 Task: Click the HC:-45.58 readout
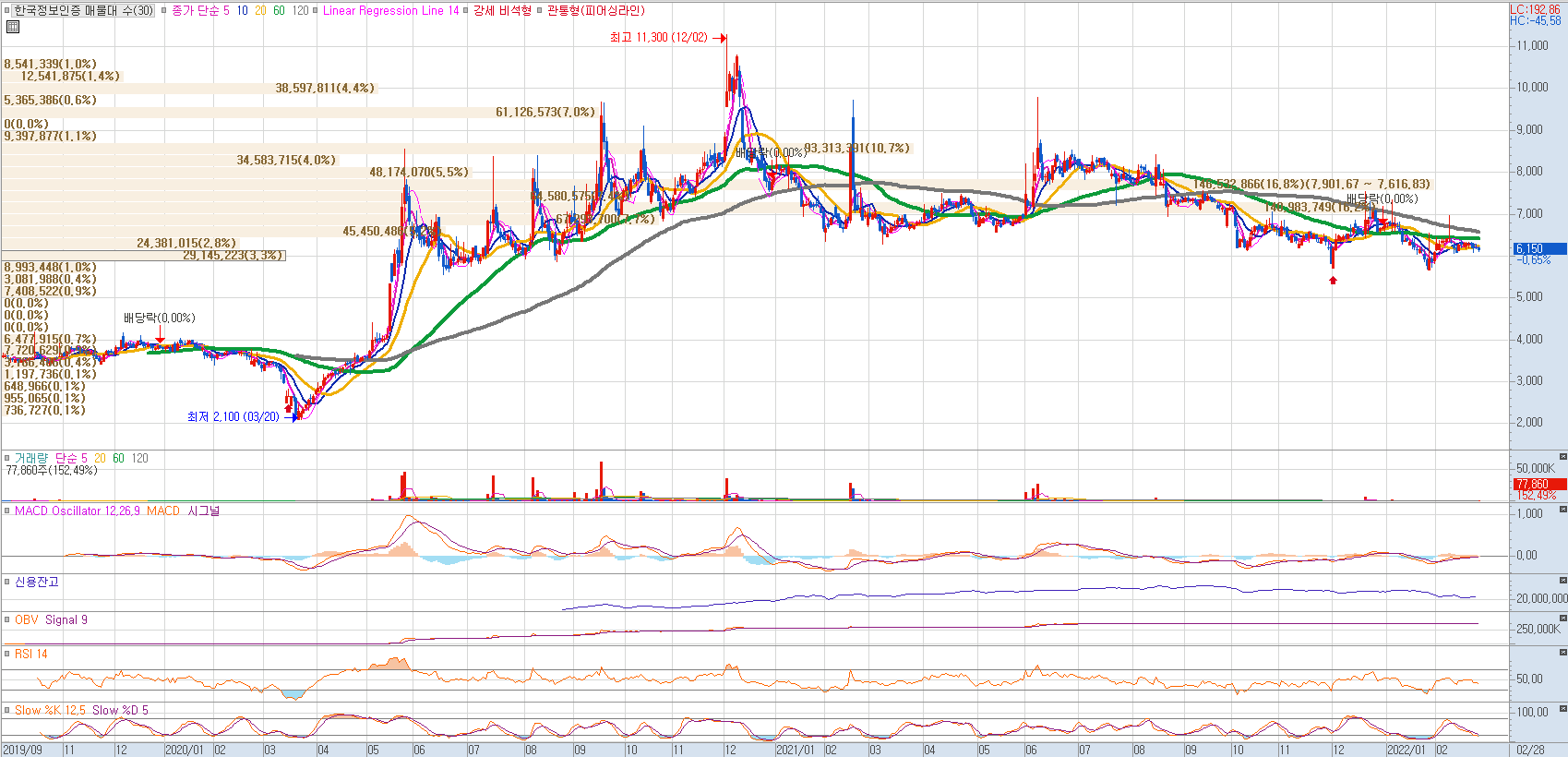coord(1536,20)
